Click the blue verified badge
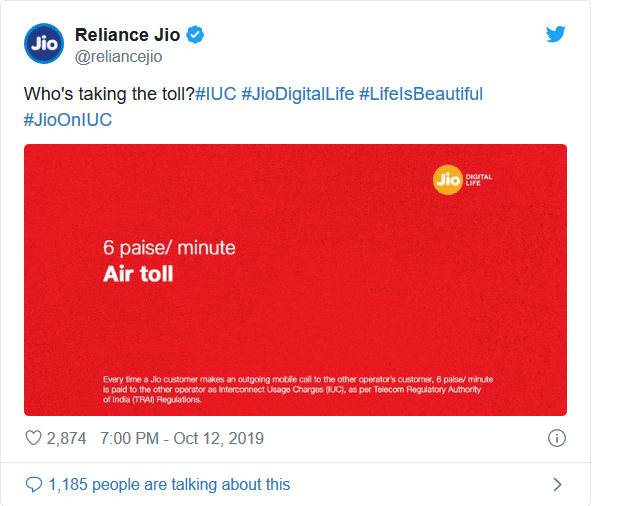Screen dimensions: 622x506 (x=196, y=35)
